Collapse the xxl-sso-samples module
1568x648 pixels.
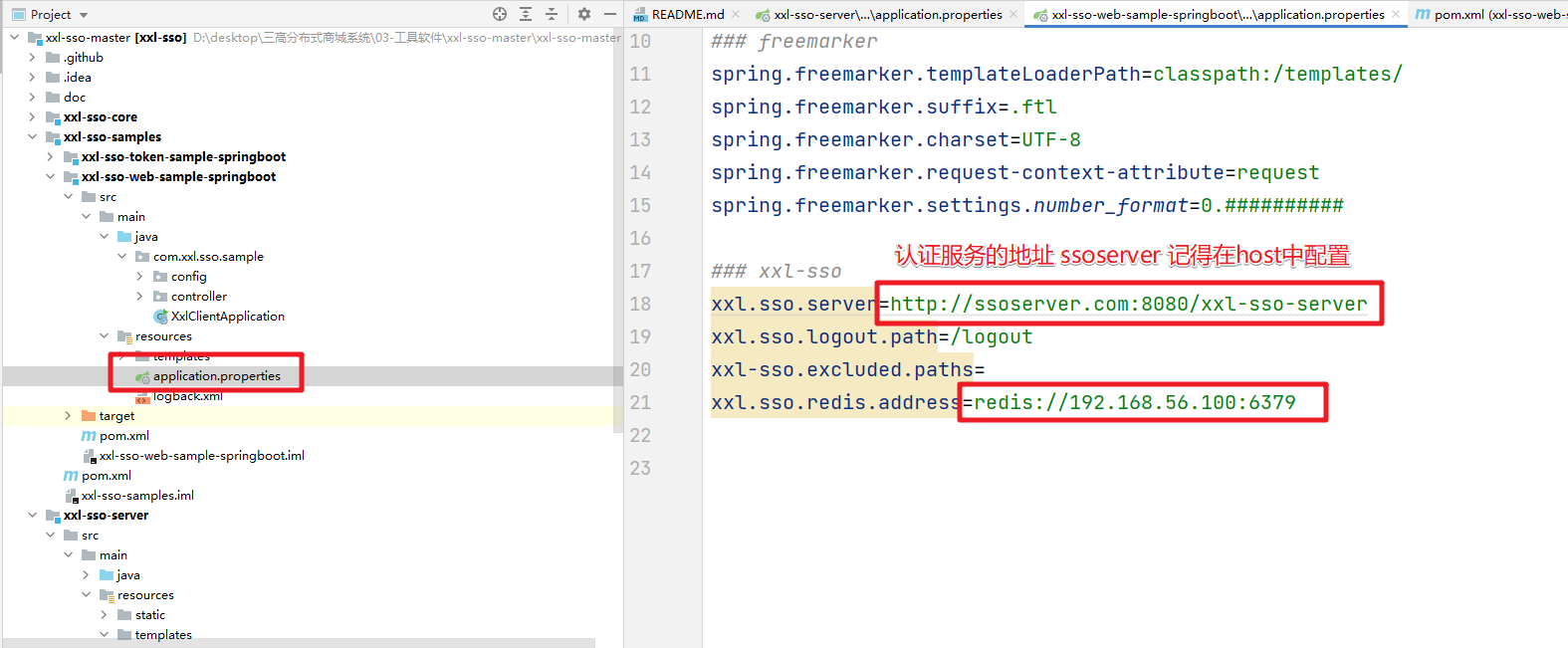pyautogui.click(x=33, y=137)
